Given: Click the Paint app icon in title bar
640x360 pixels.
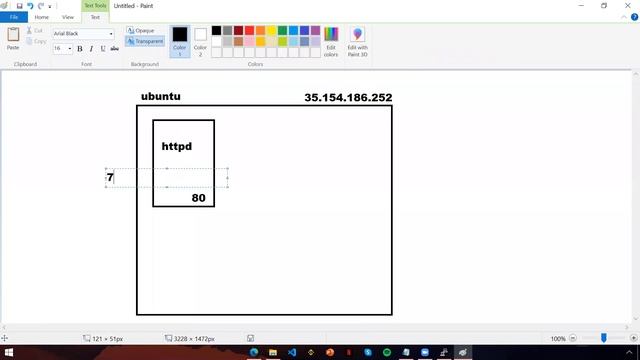Looking at the screenshot, I should (4, 6).
